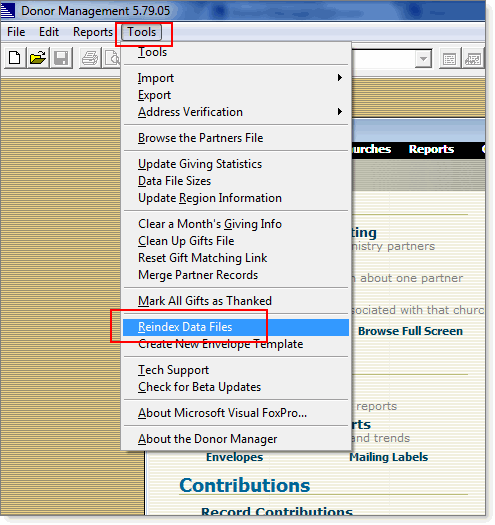Click the Mailing Labels link
The height and width of the screenshot is (525, 495).
point(388,457)
